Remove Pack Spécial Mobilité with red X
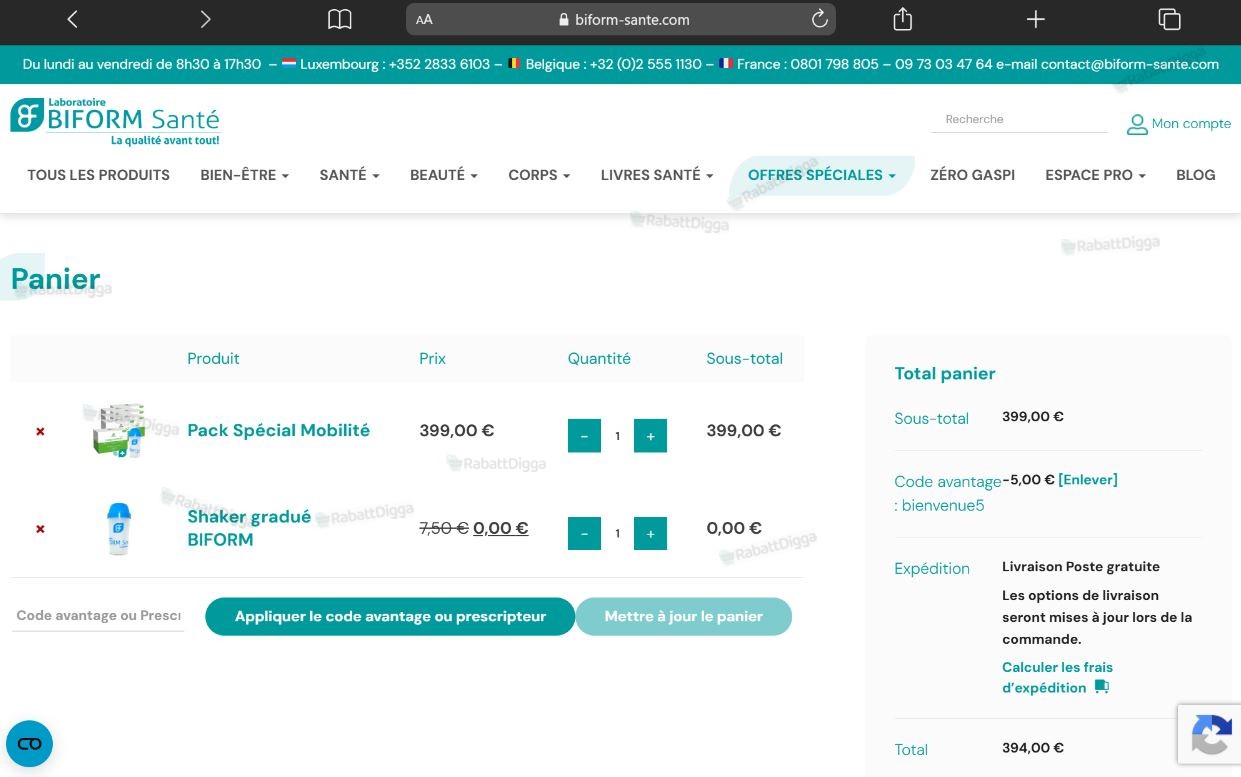The height and width of the screenshot is (777, 1241). click(x=40, y=432)
